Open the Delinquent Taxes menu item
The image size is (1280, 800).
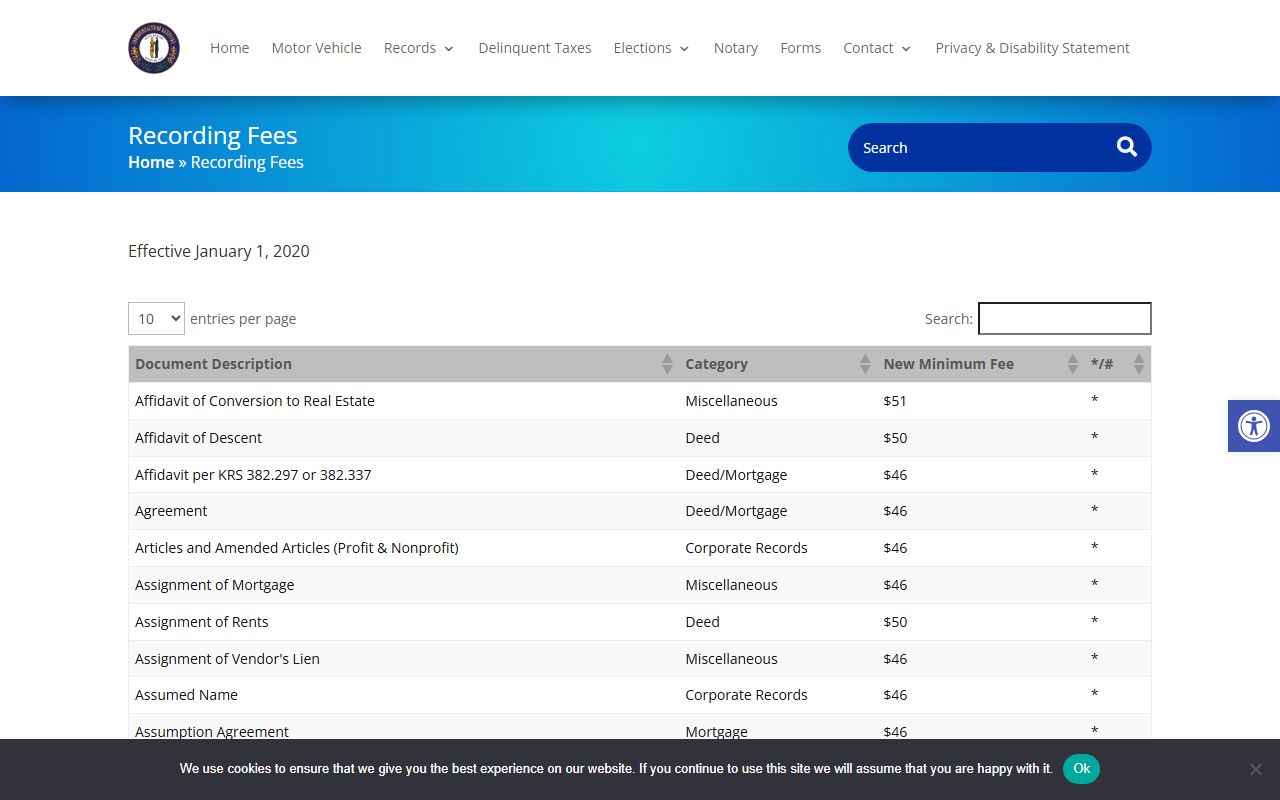coord(535,48)
